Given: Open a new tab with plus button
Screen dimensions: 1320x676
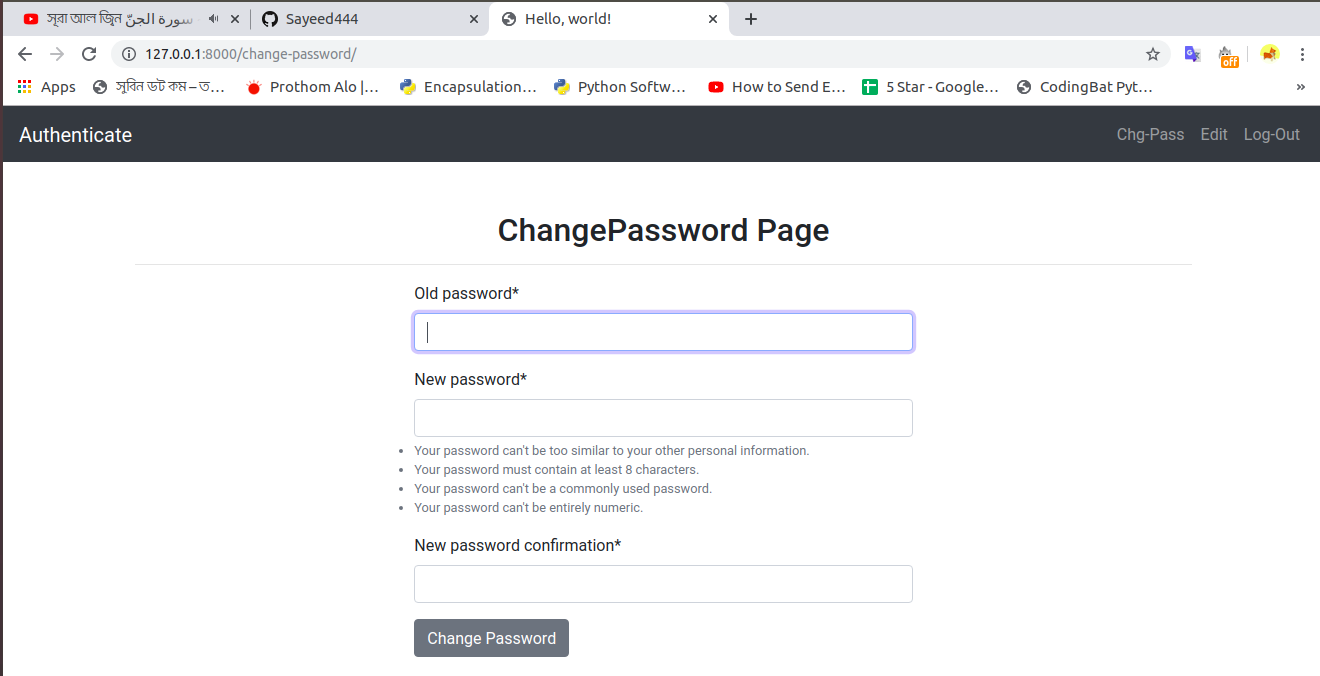Looking at the screenshot, I should 751,18.
